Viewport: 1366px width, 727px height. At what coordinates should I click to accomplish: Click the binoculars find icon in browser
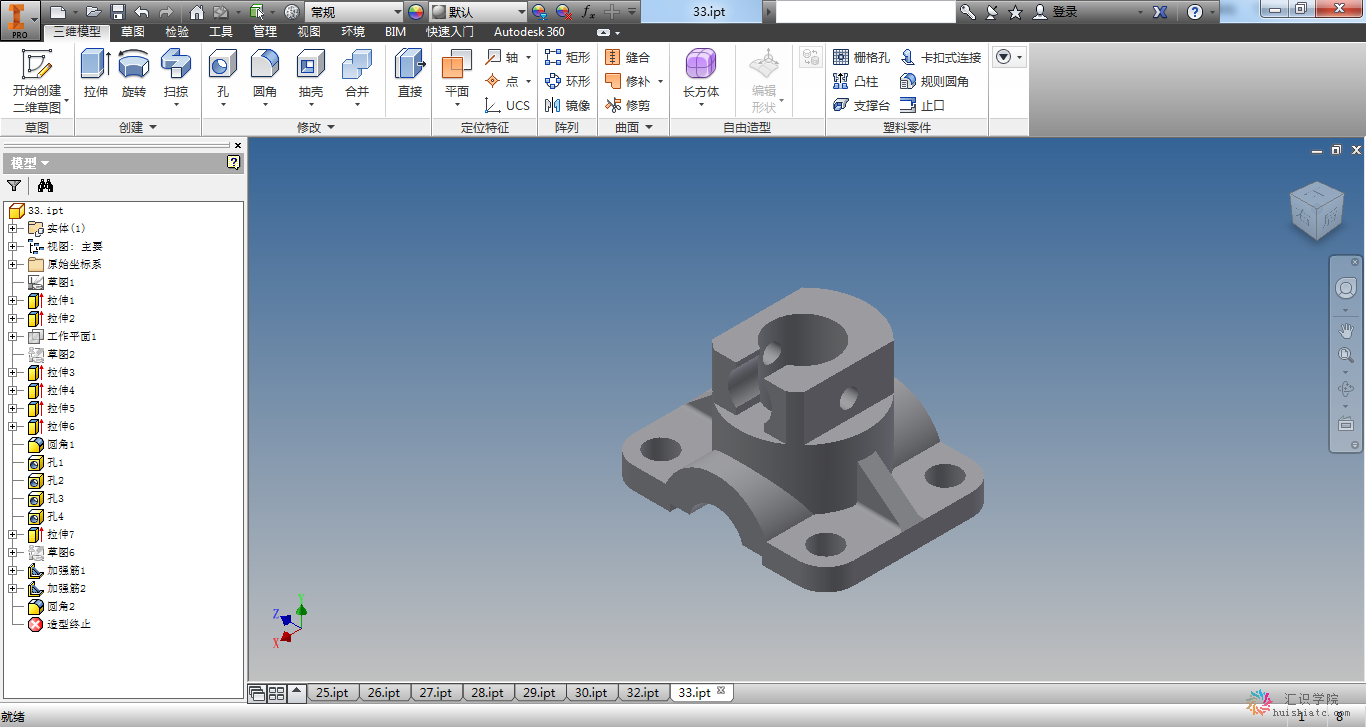click(45, 185)
